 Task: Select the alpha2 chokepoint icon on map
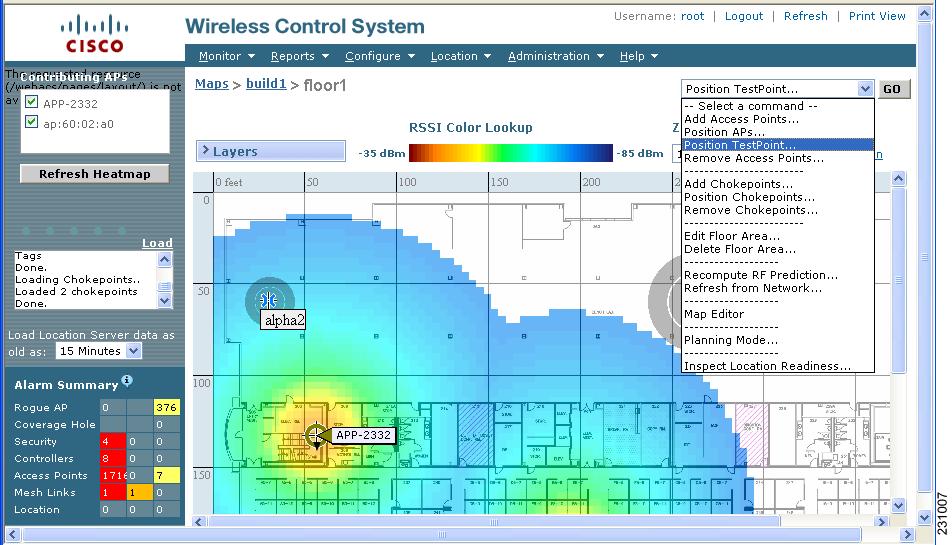[268, 299]
